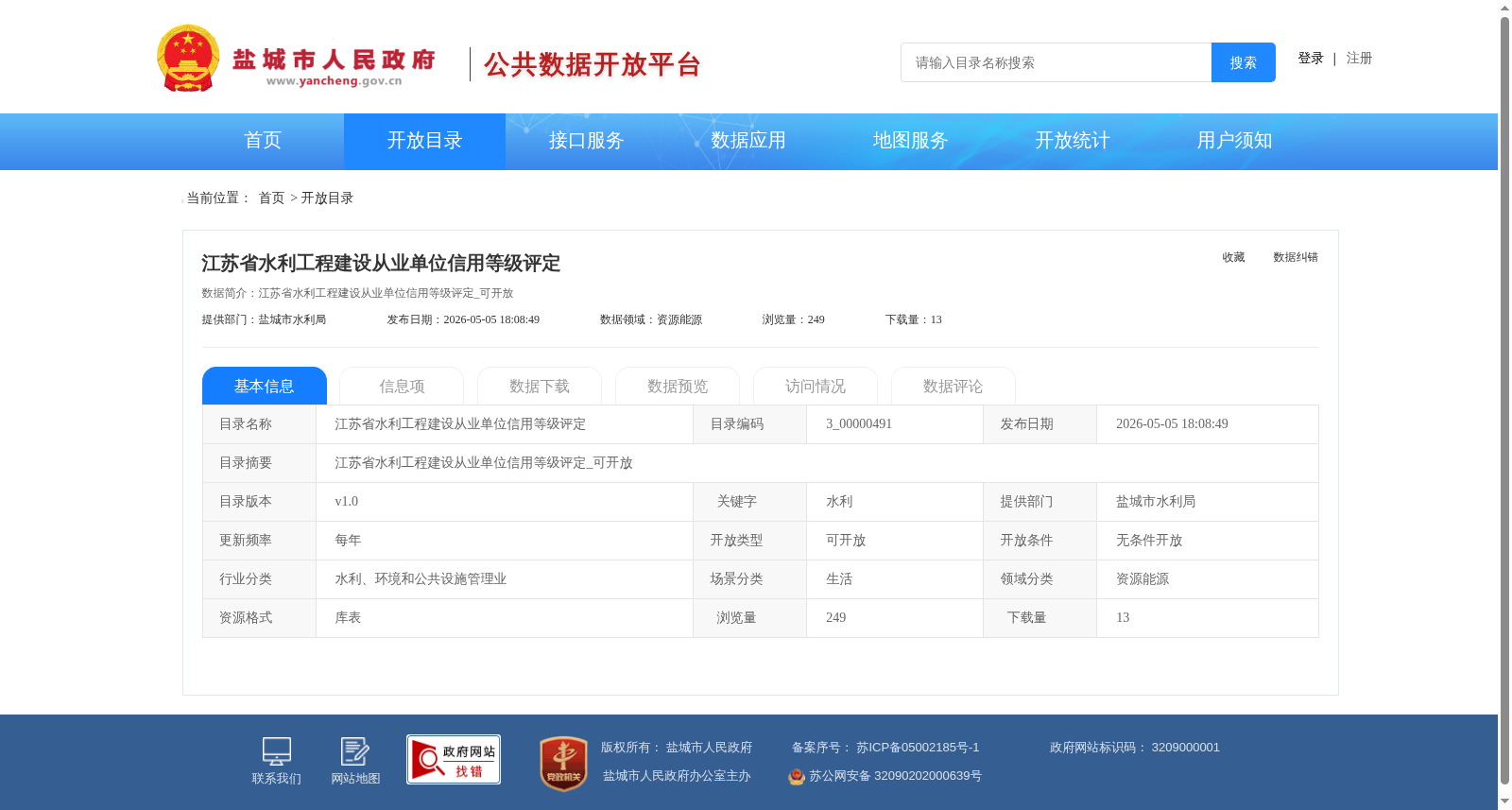
Task: Click the 目录摘要 value ending in _可开放
Action: [x=484, y=463]
